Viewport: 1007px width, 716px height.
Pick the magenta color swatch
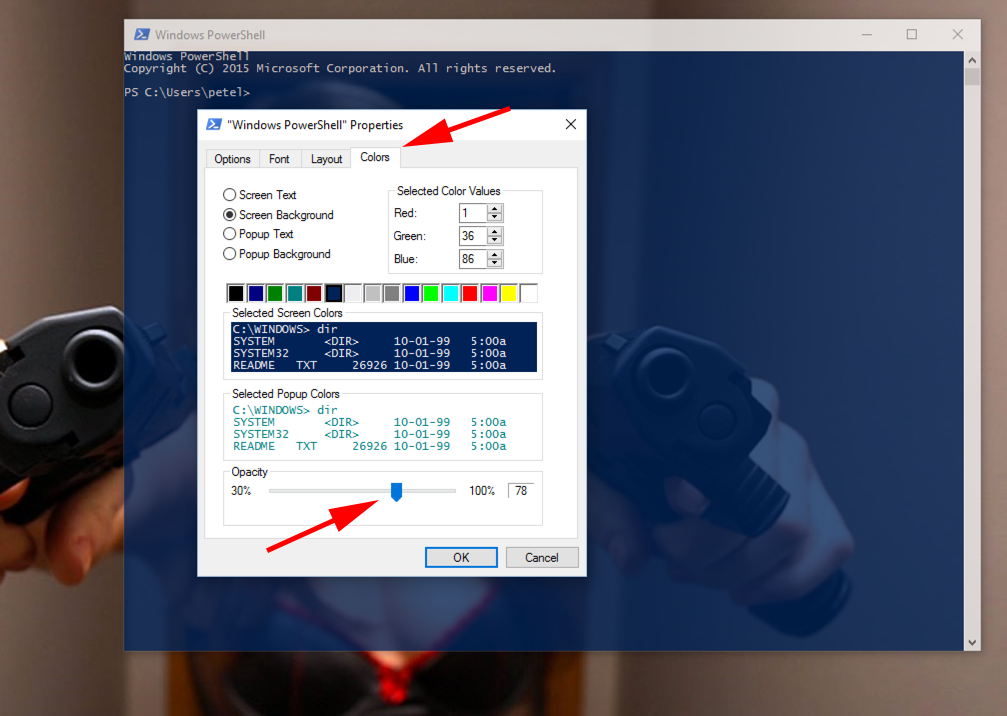coord(489,293)
